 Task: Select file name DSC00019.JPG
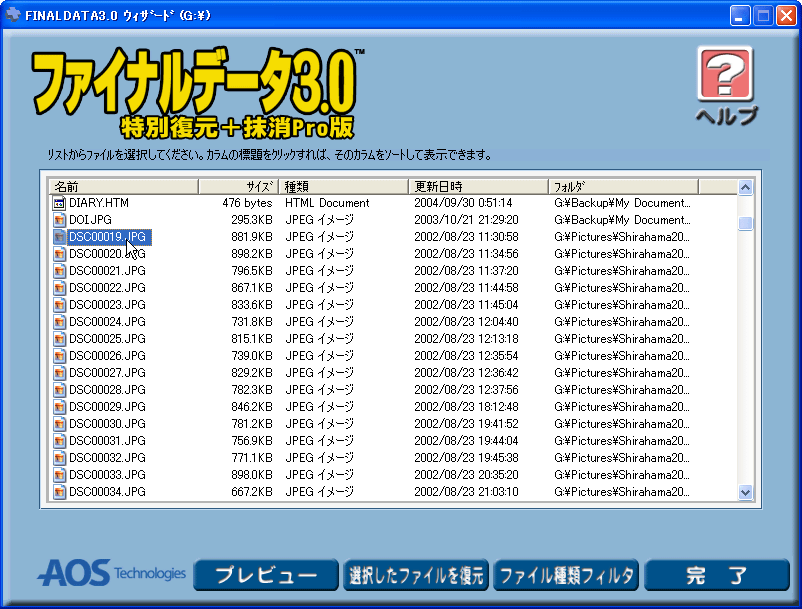[x=107, y=237]
